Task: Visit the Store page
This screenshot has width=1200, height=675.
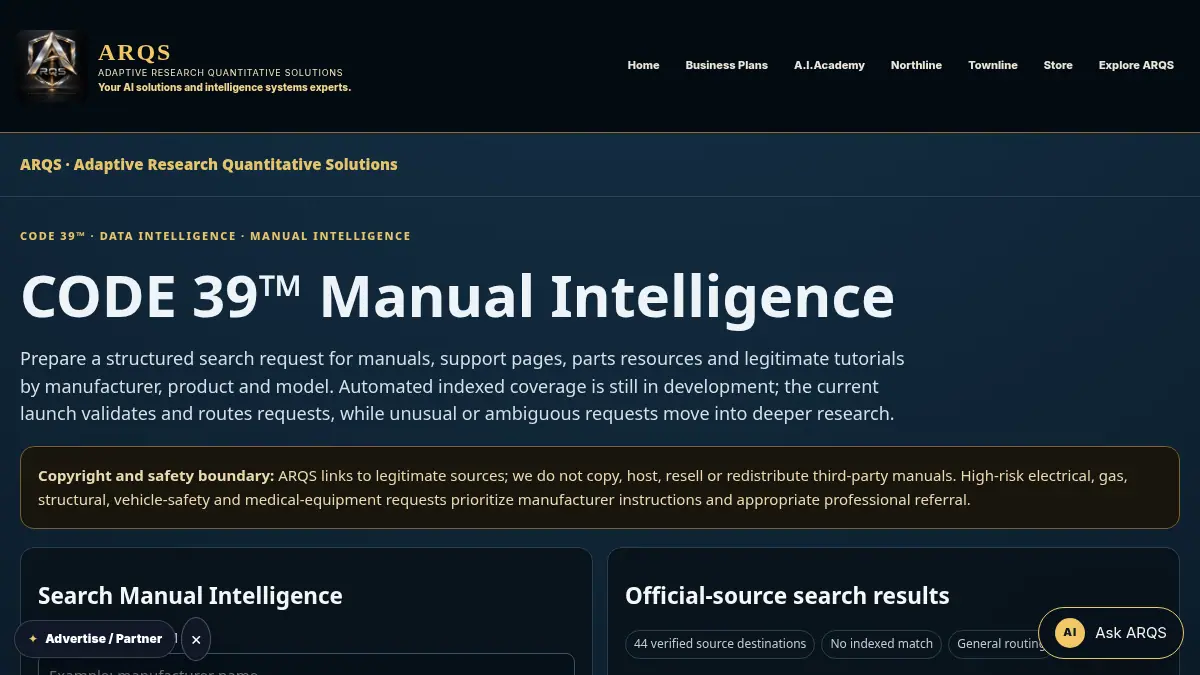Action: coord(1058,65)
